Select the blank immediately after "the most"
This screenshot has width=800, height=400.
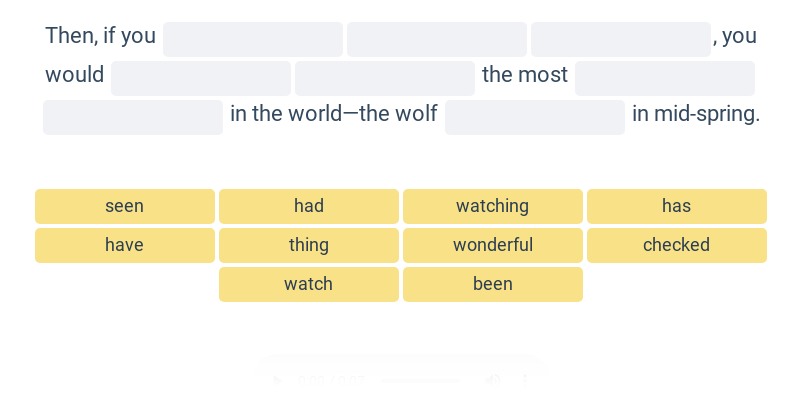[x=665, y=78]
